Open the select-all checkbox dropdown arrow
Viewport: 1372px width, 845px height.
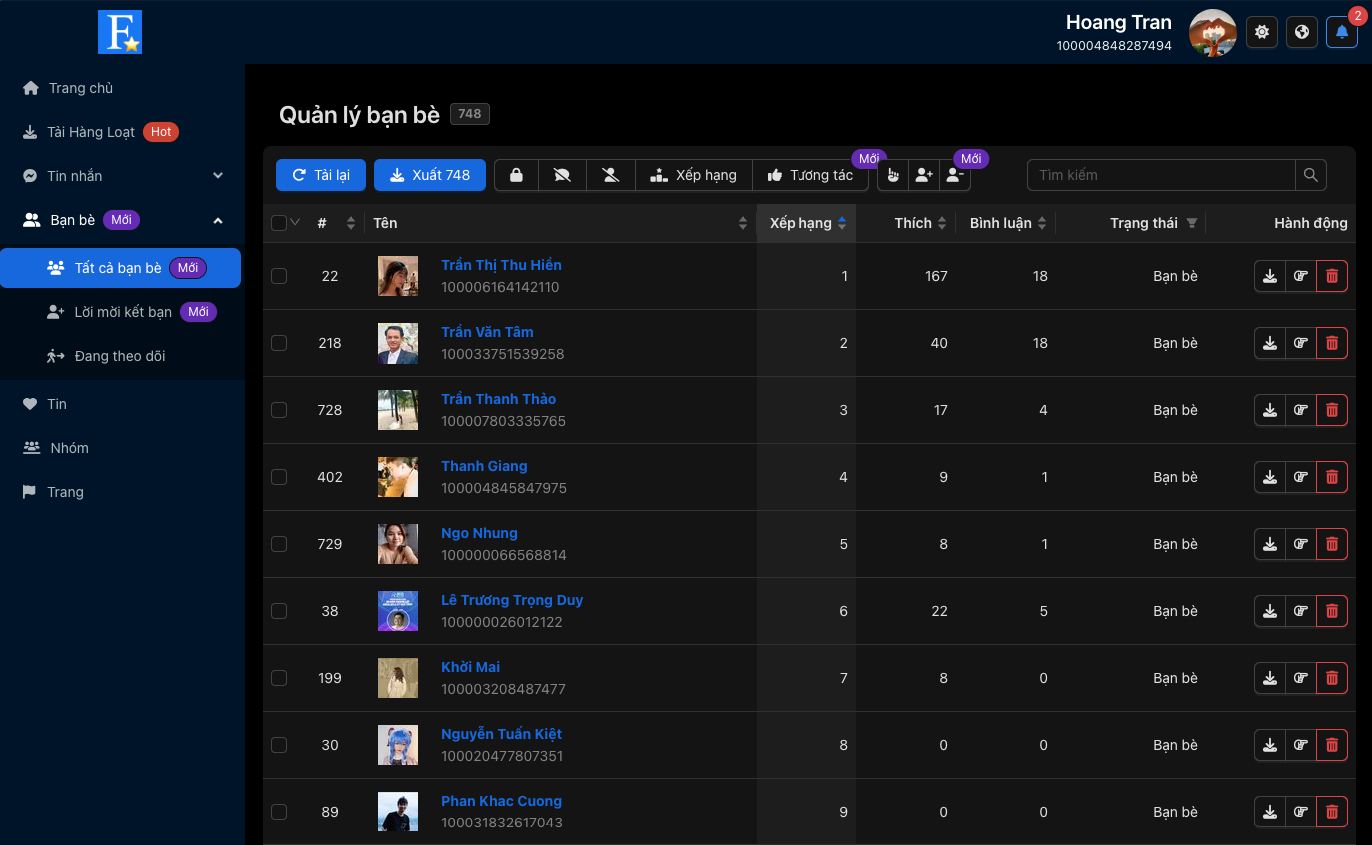pos(295,223)
